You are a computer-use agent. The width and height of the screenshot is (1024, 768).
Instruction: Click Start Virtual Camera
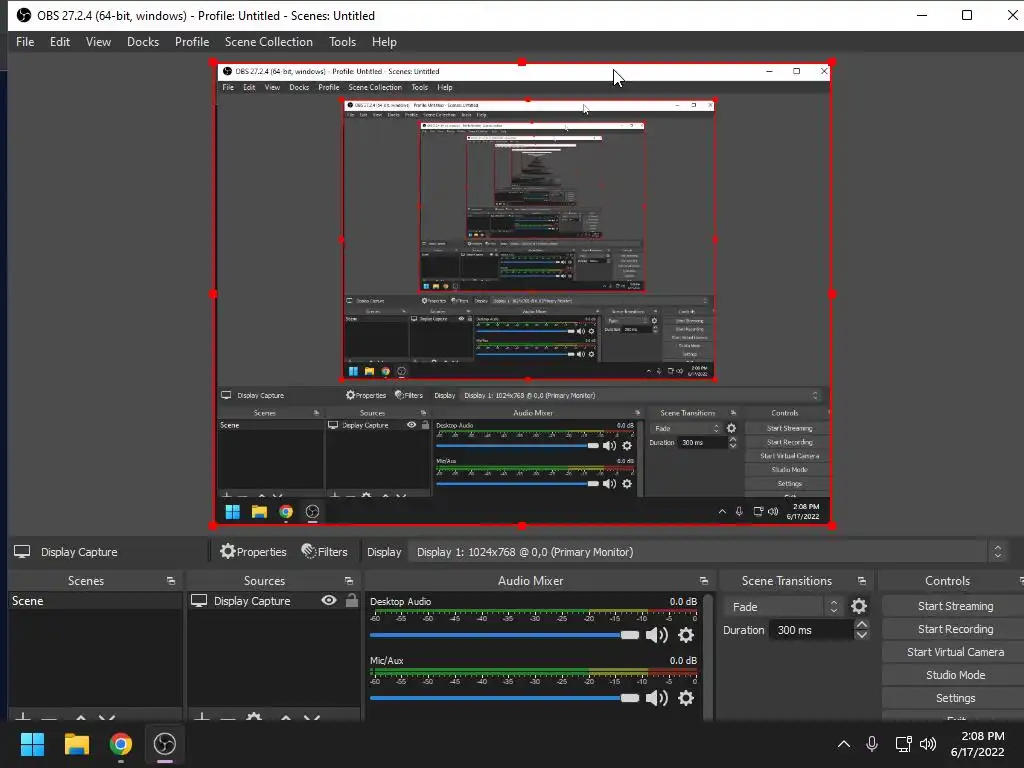click(955, 652)
